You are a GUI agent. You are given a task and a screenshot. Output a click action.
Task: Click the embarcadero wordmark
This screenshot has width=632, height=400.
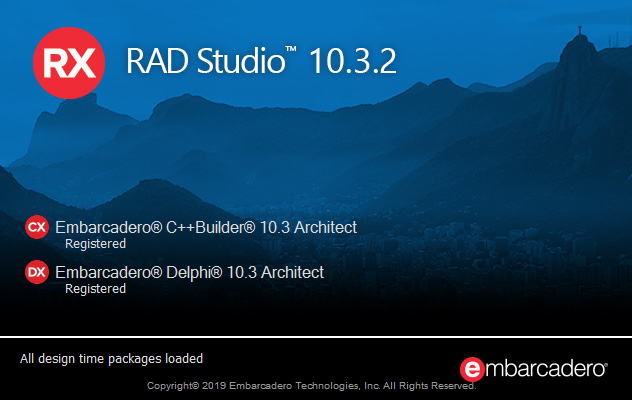[547, 369]
